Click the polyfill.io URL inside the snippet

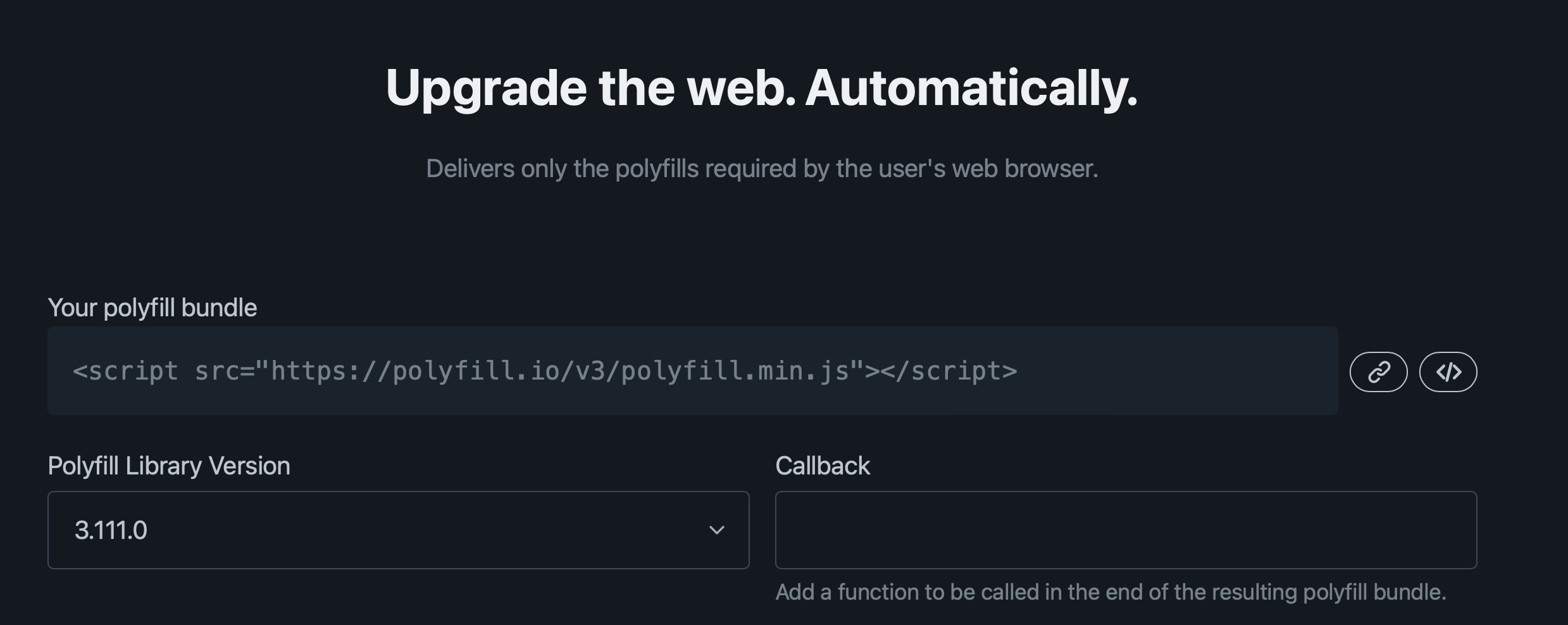[560, 371]
